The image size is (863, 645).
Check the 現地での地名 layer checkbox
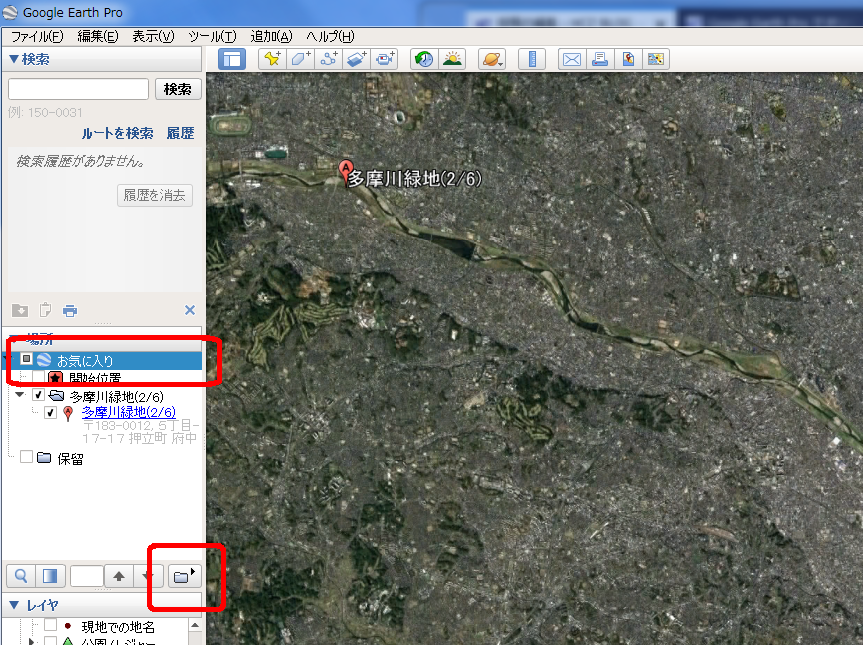(x=51, y=625)
